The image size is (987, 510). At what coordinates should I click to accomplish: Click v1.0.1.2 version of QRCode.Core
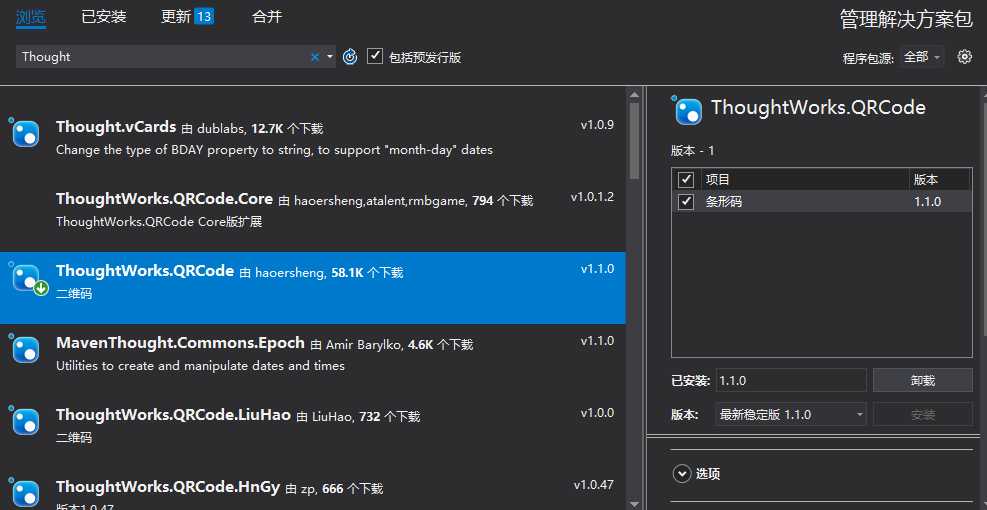pyautogui.click(x=592, y=197)
